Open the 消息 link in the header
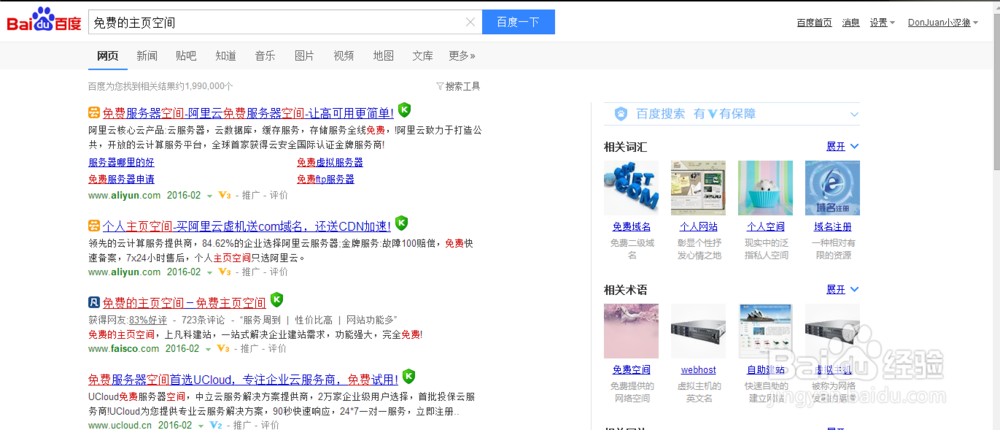The height and width of the screenshot is (430, 1000). pos(851,22)
